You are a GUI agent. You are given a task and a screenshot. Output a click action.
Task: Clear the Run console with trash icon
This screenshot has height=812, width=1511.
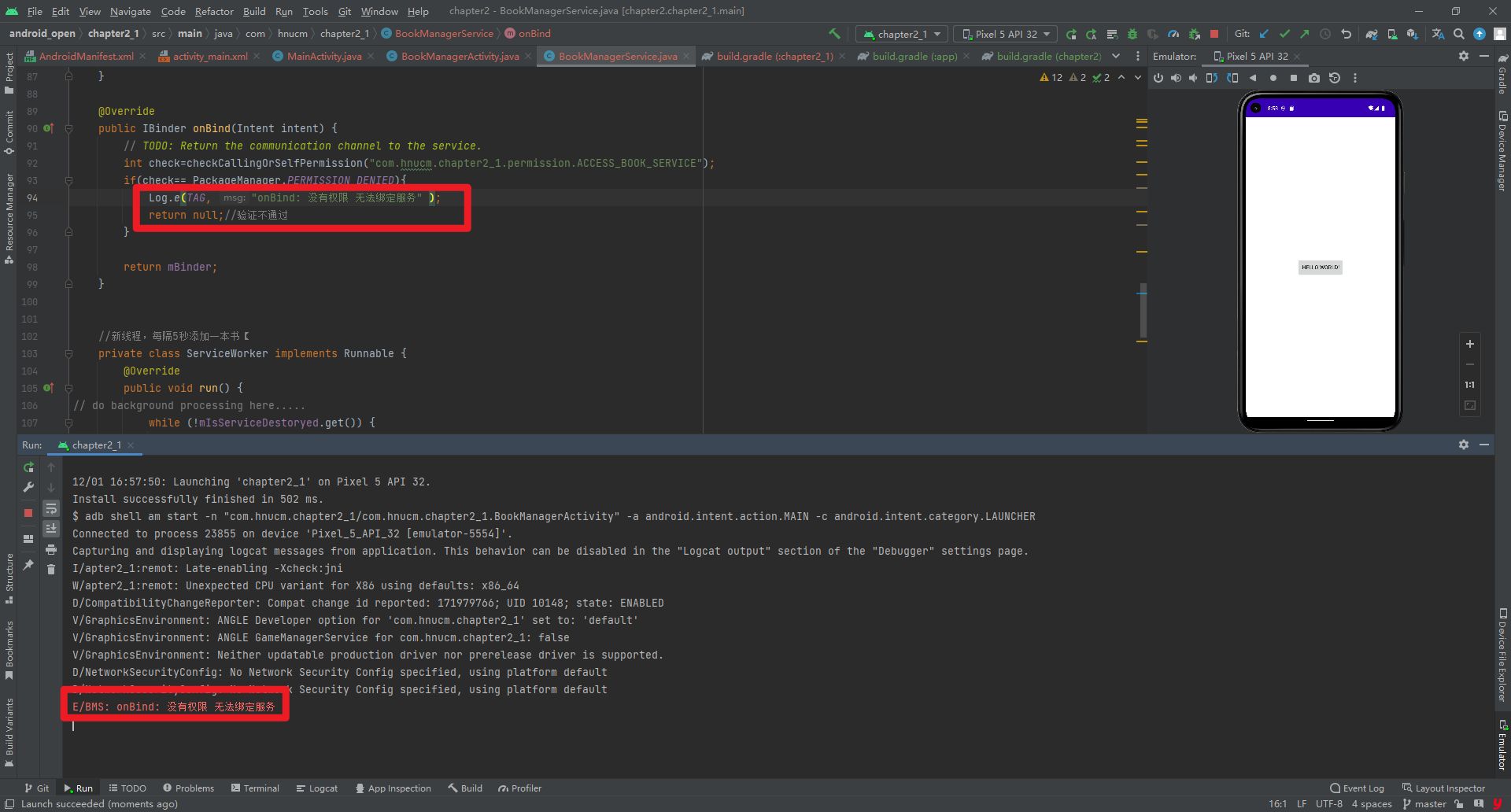click(x=51, y=570)
